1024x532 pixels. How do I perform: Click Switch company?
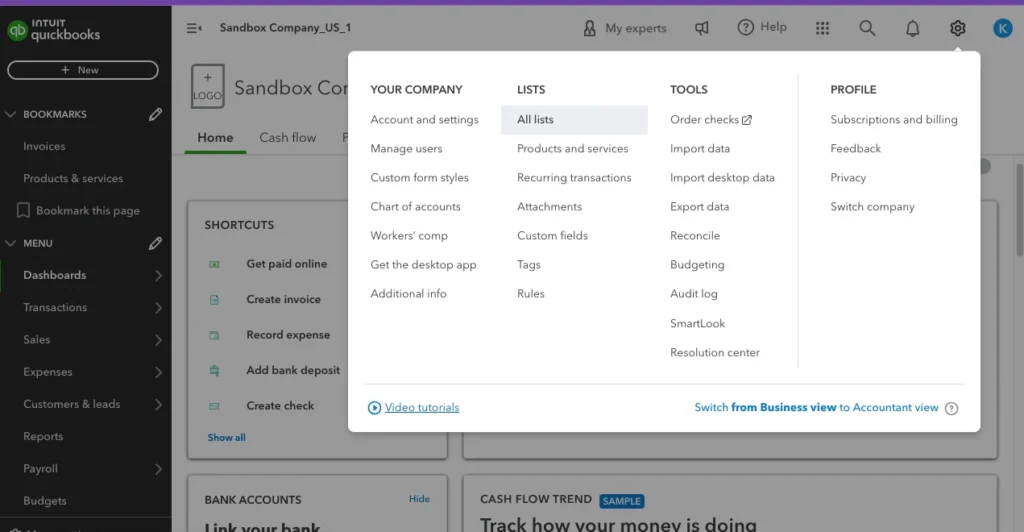pos(872,206)
